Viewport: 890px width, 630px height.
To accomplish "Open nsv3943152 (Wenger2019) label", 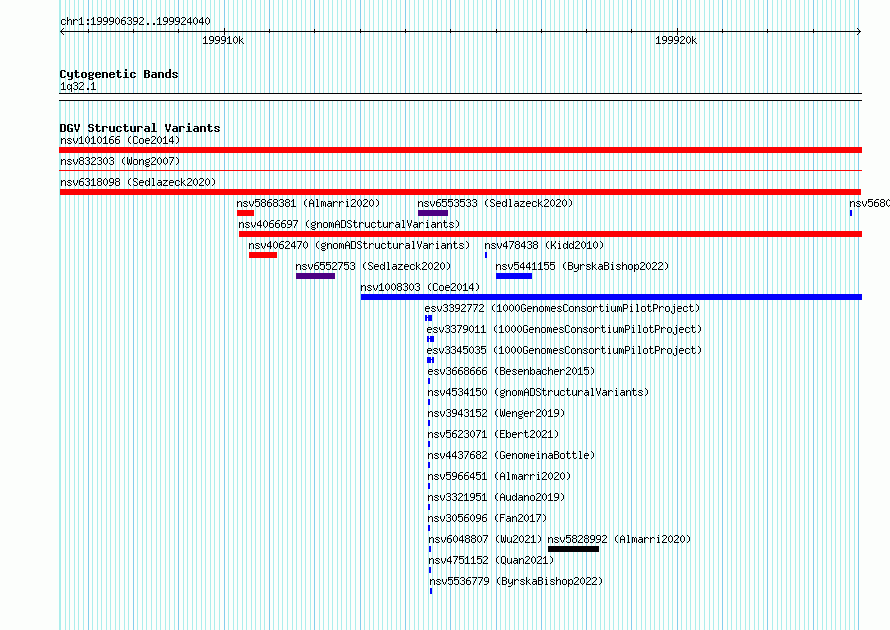I will click(x=496, y=413).
